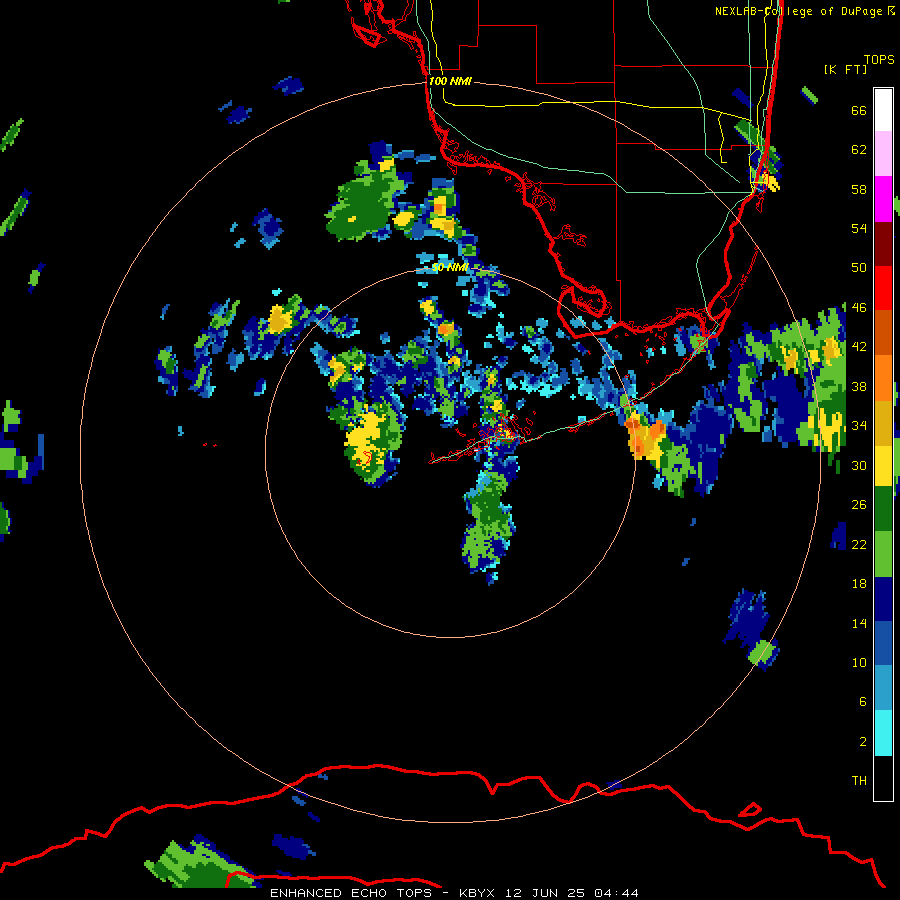This screenshot has height=900, width=900.
Task: Click the "22" scale label
Action: click(859, 544)
